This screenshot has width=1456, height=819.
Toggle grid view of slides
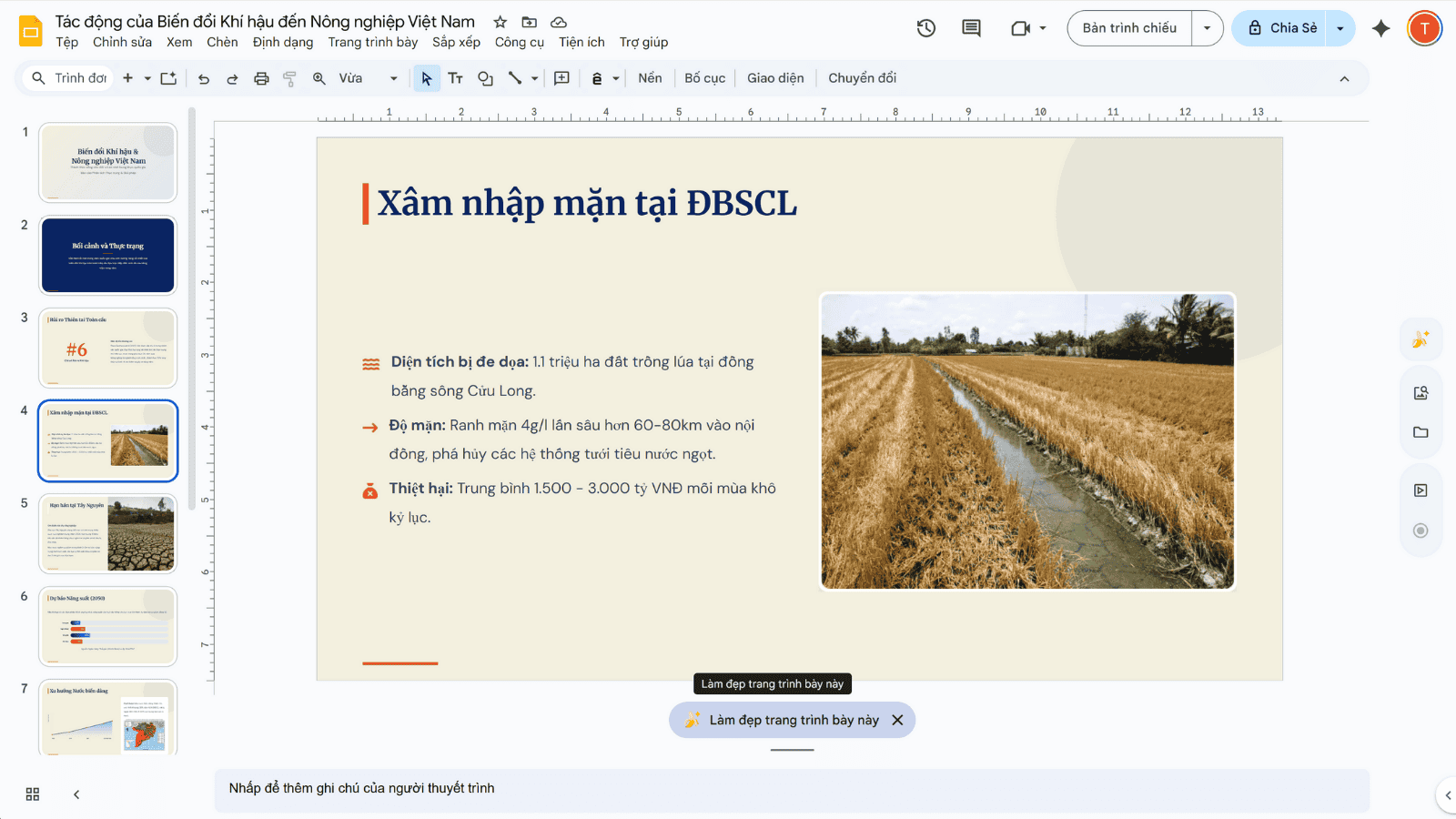click(33, 794)
